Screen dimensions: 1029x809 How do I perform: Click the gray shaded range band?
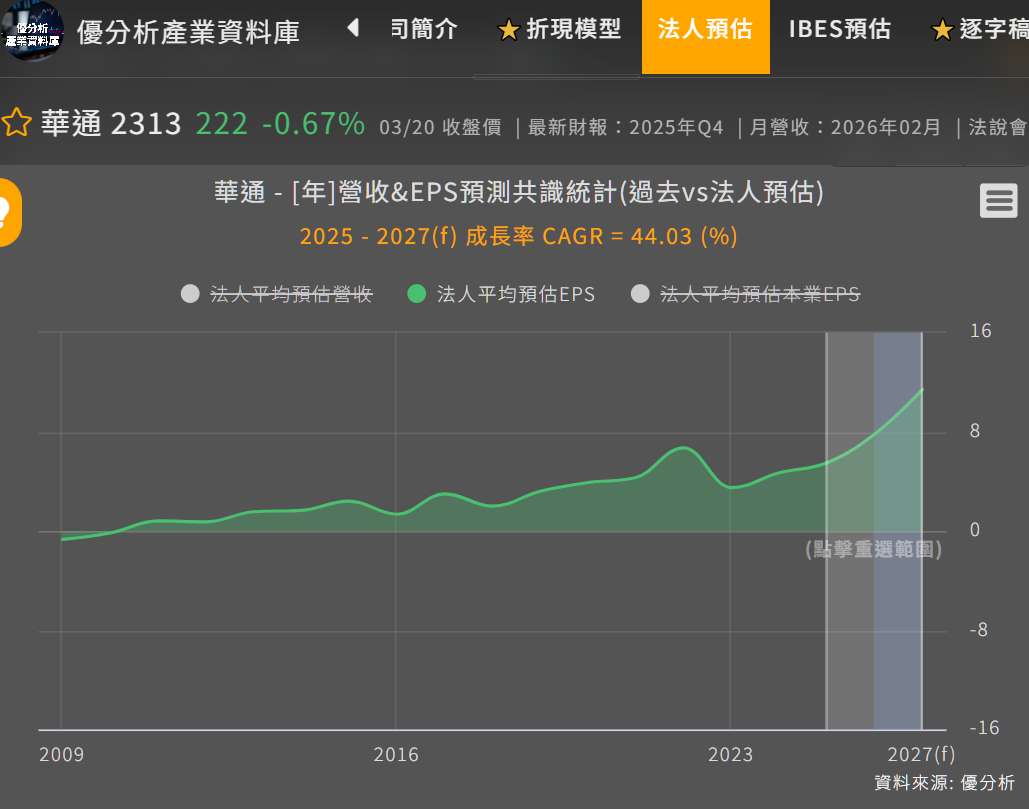850,620
